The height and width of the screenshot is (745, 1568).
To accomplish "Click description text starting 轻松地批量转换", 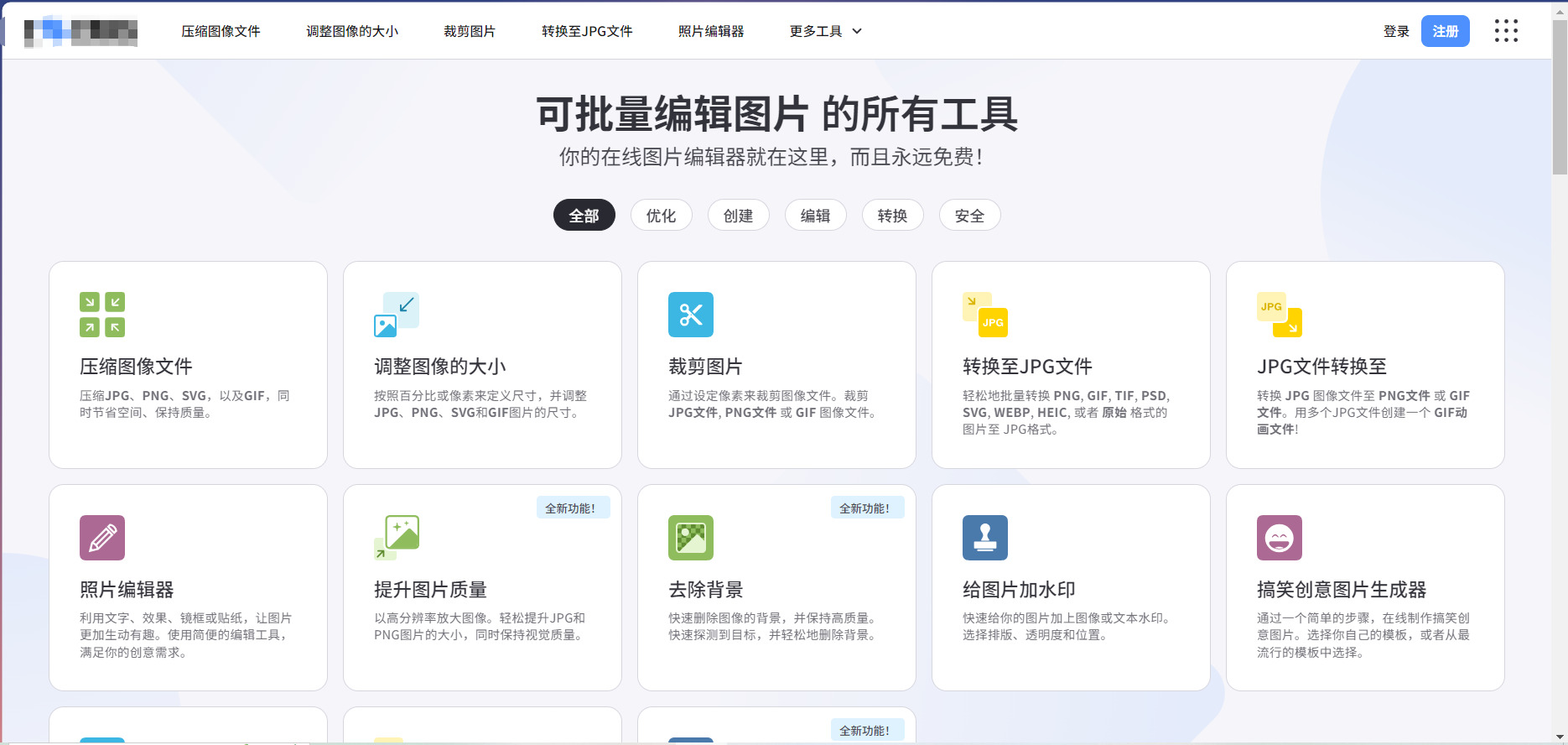I will [1066, 413].
